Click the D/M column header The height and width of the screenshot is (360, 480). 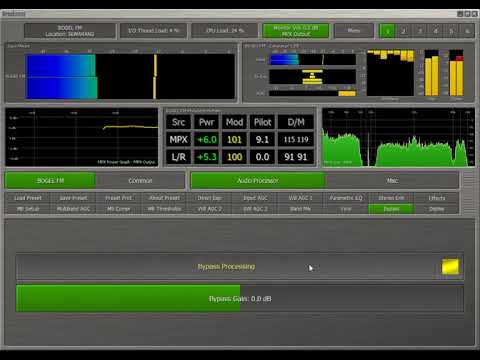(x=296, y=122)
